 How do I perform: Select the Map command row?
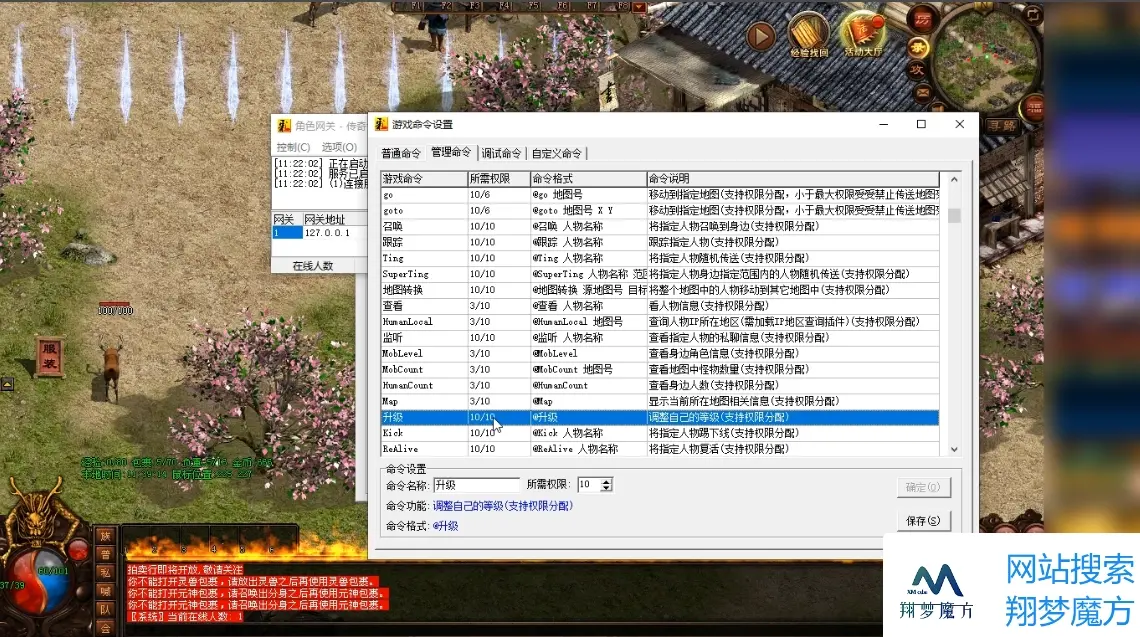[x=660, y=401]
